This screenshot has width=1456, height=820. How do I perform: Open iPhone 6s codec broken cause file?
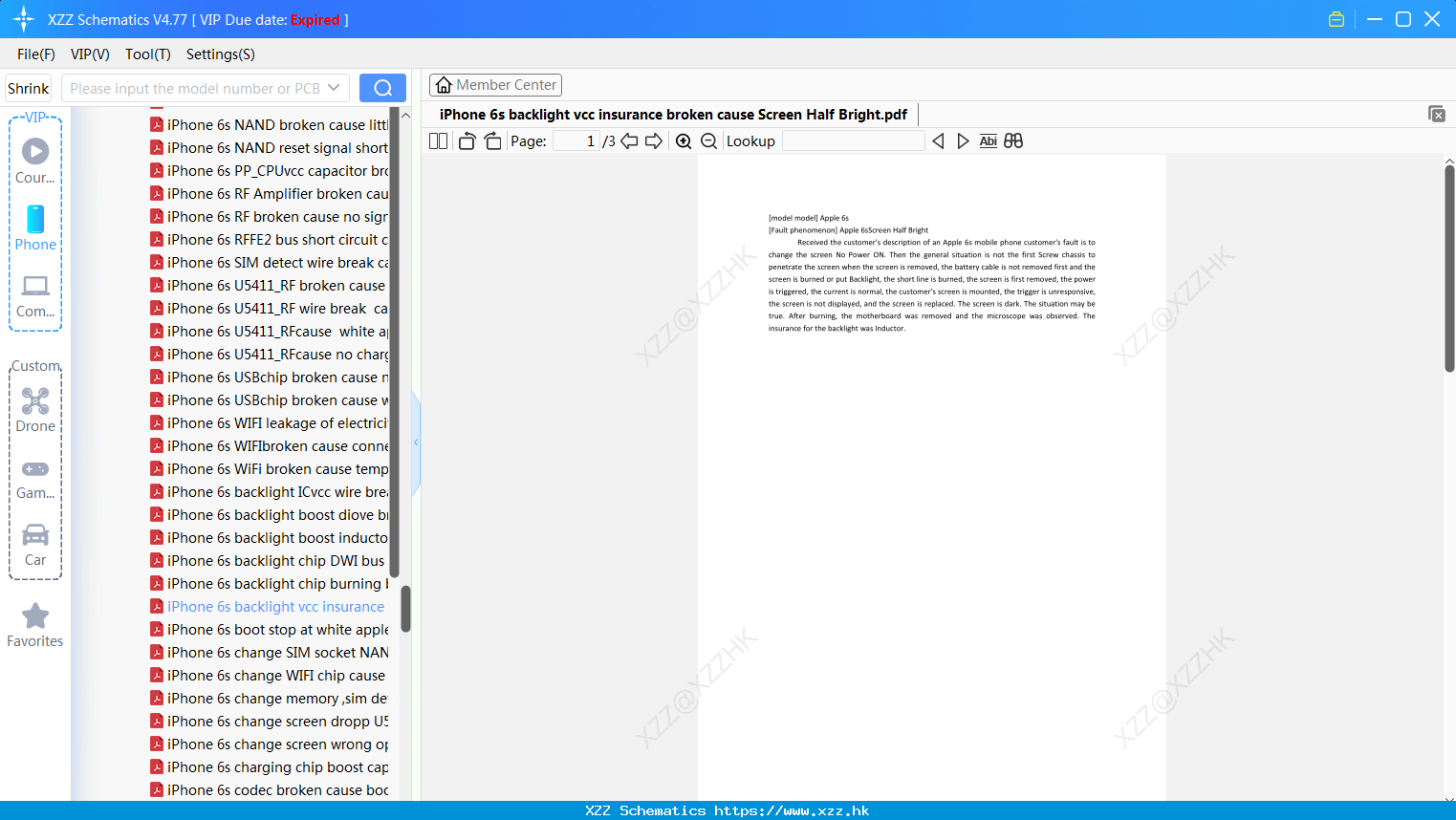coord(269,790)
